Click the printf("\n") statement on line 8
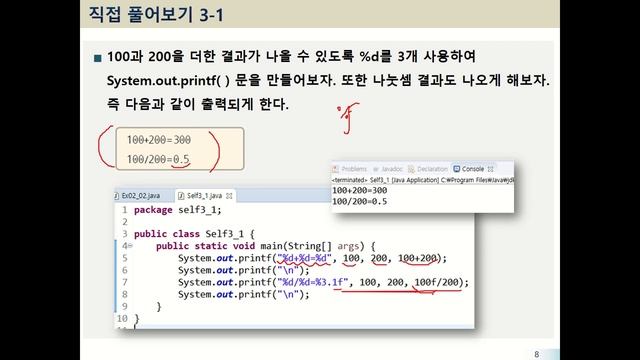 coord(244,294)
